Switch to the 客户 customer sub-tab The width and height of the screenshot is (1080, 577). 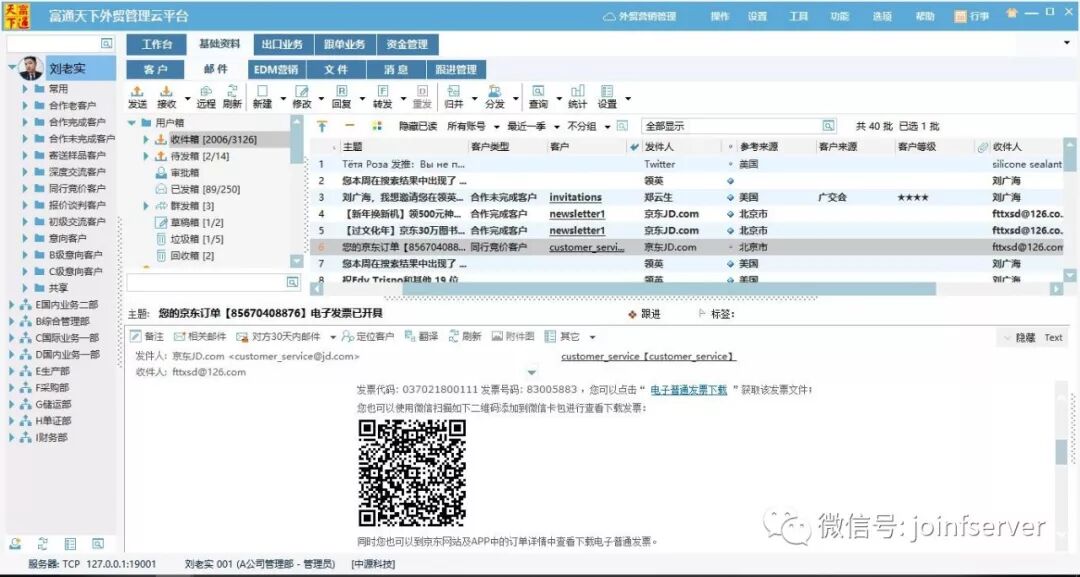tap(156, 70)
